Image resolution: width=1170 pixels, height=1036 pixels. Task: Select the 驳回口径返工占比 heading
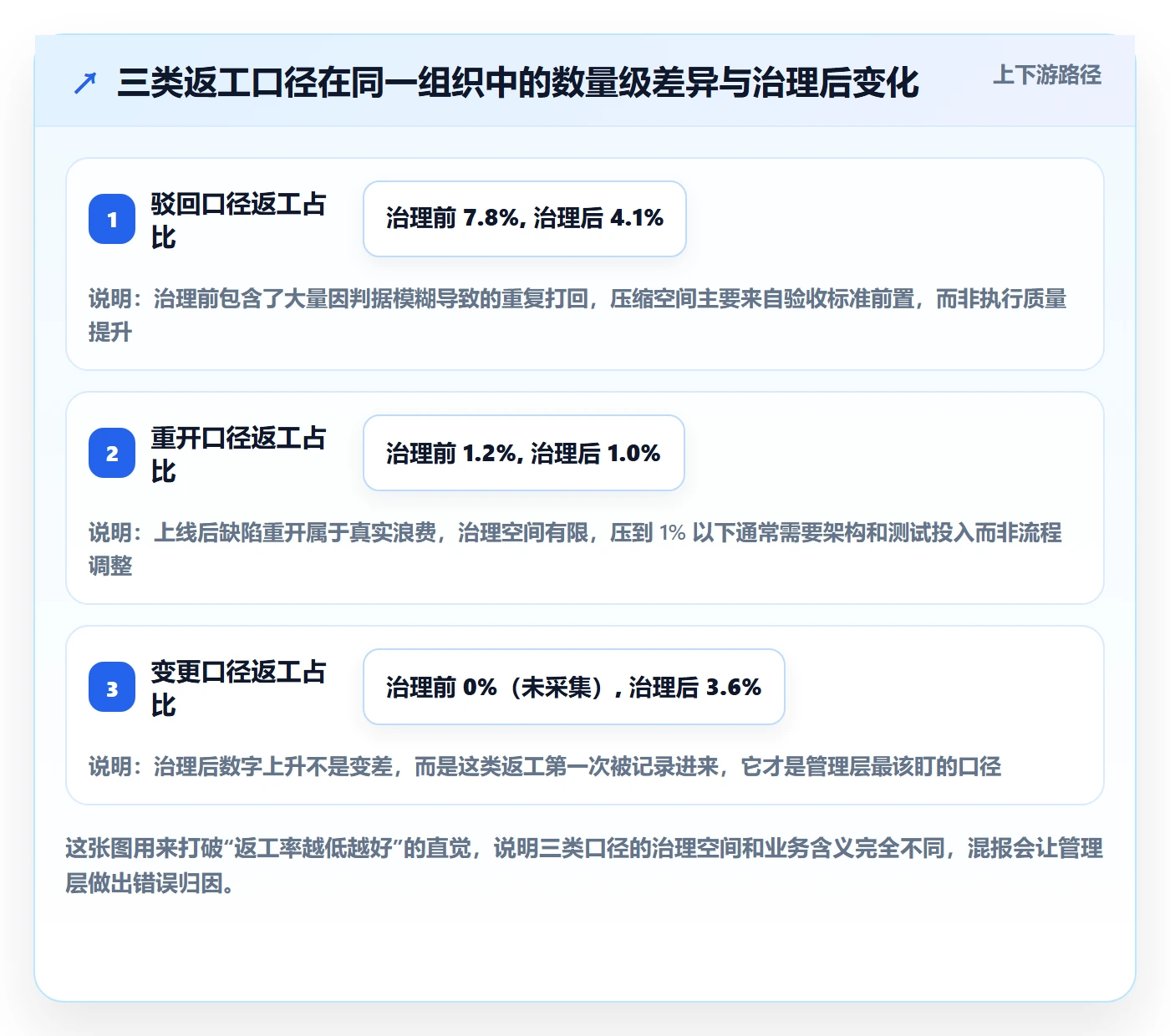(x=238, y=220)
